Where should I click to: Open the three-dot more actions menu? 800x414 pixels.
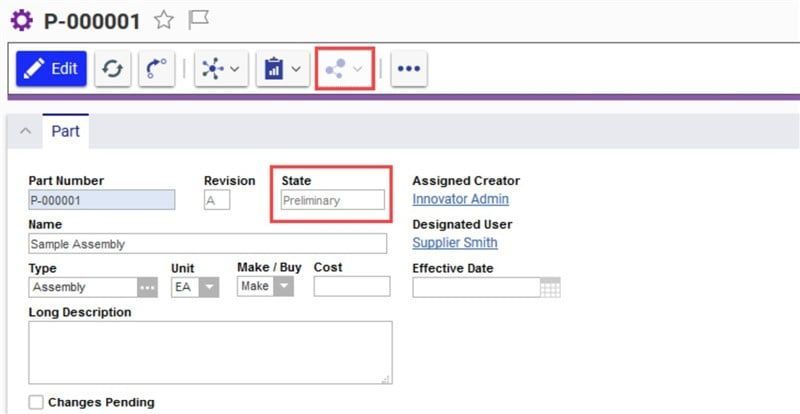point(409,69)
